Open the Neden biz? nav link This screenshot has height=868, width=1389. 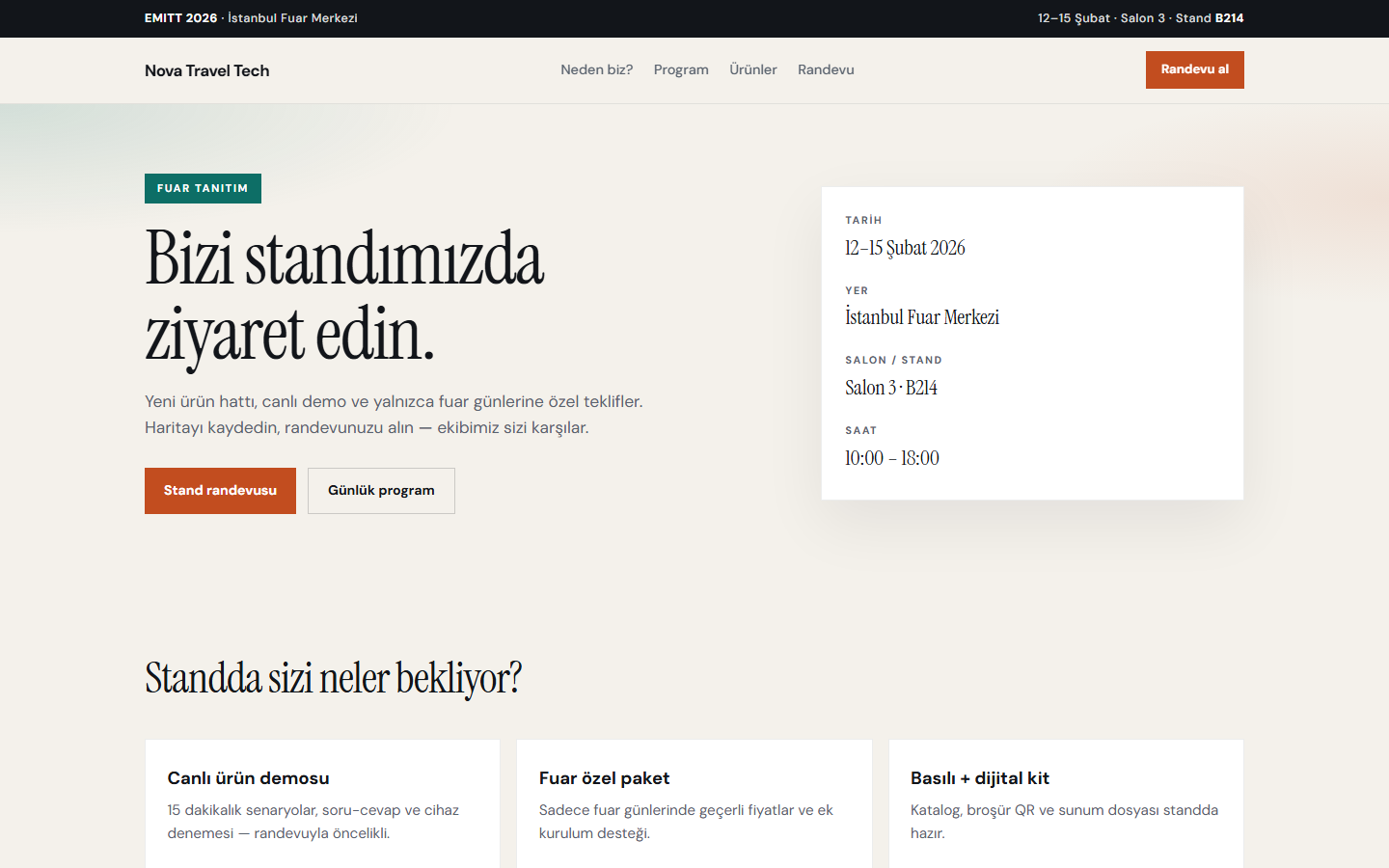[597, 69]
